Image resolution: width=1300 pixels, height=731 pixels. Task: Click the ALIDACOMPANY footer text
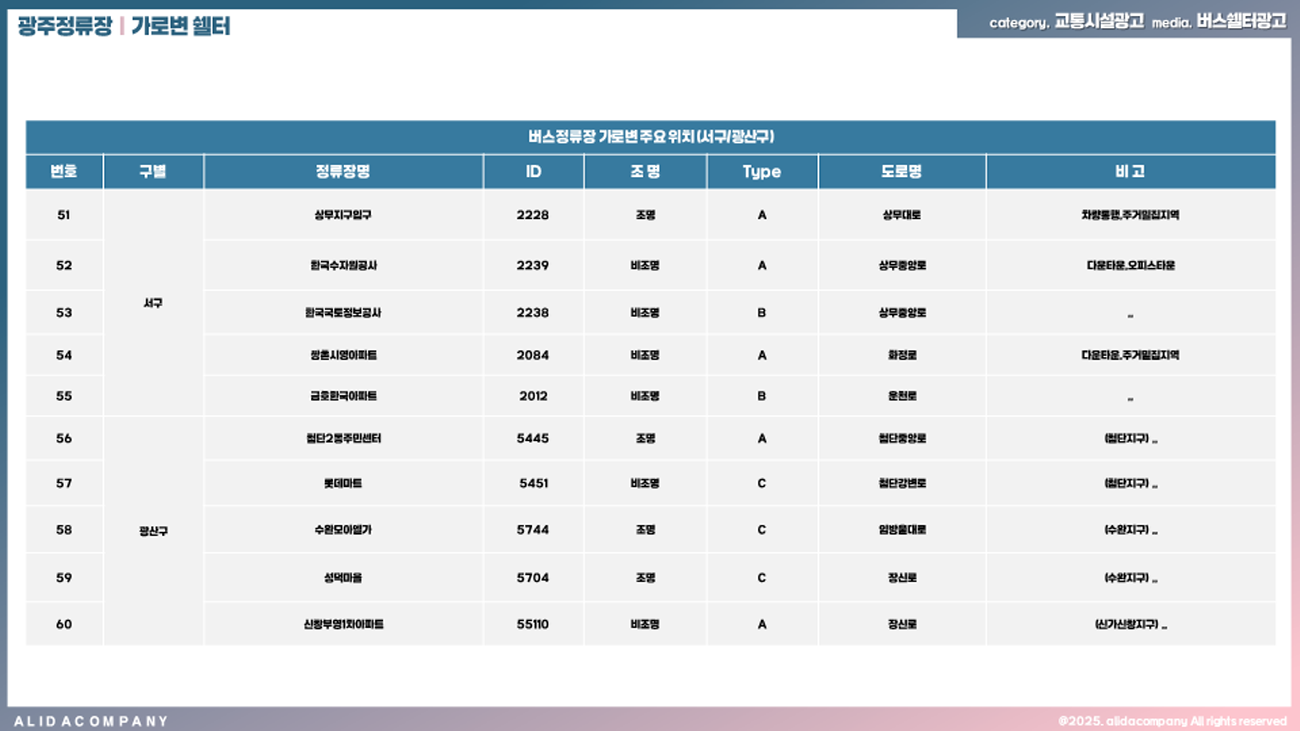(91, 721)
